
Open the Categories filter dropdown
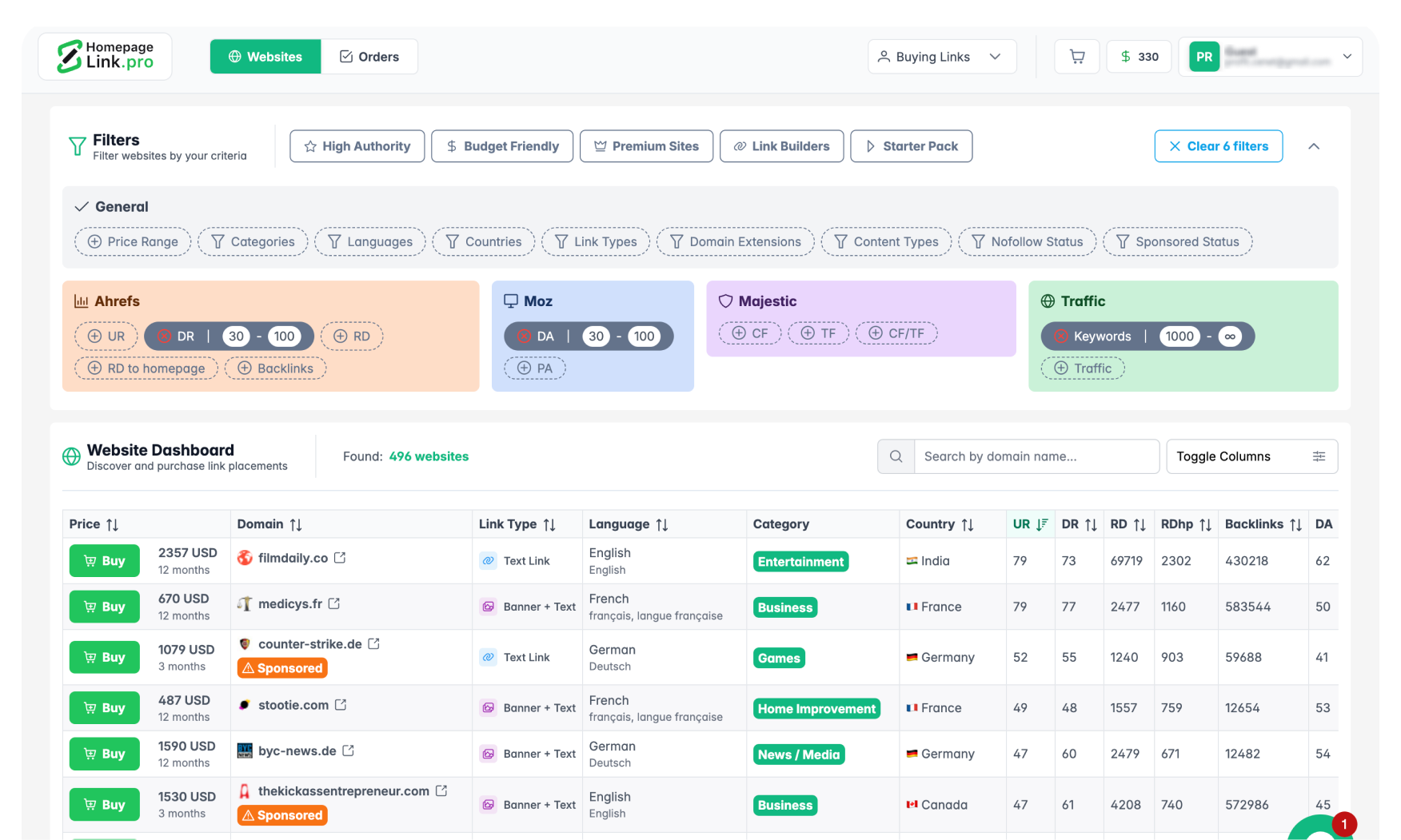(253, 242)
